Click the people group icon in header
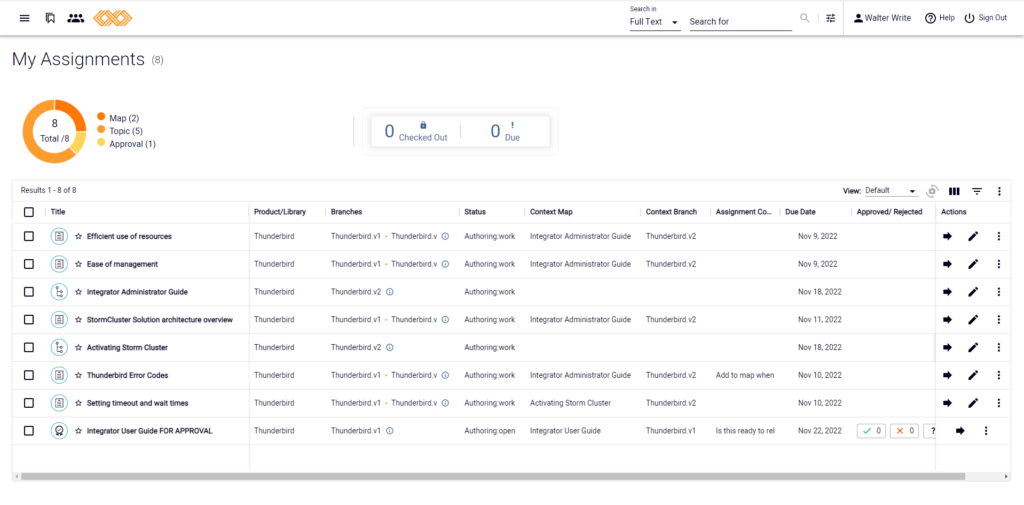Viewport: 1024px width, 505px height. [76, 18]
